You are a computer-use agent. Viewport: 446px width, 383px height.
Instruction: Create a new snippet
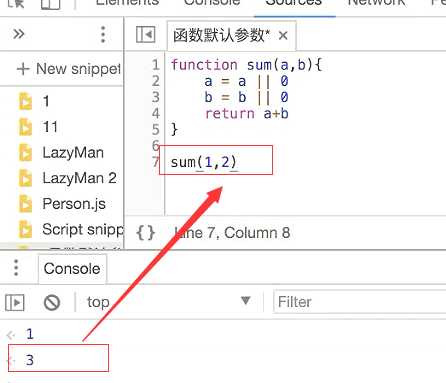68,69
